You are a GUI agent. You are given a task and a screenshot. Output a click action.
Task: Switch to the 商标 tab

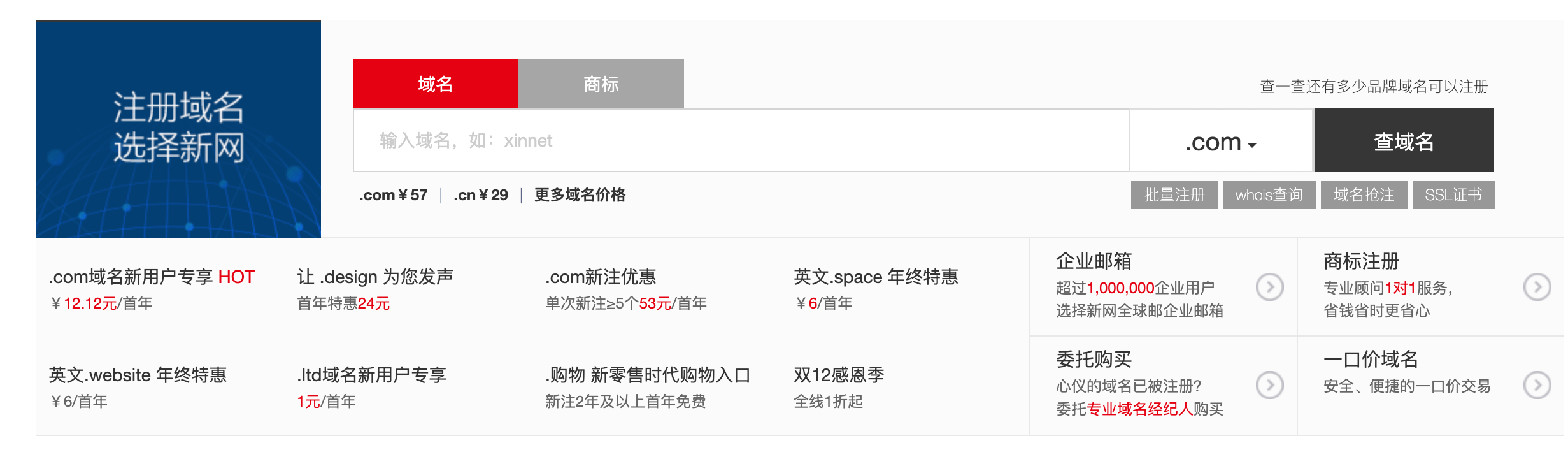pyautogui.click(x=601, y=83)
